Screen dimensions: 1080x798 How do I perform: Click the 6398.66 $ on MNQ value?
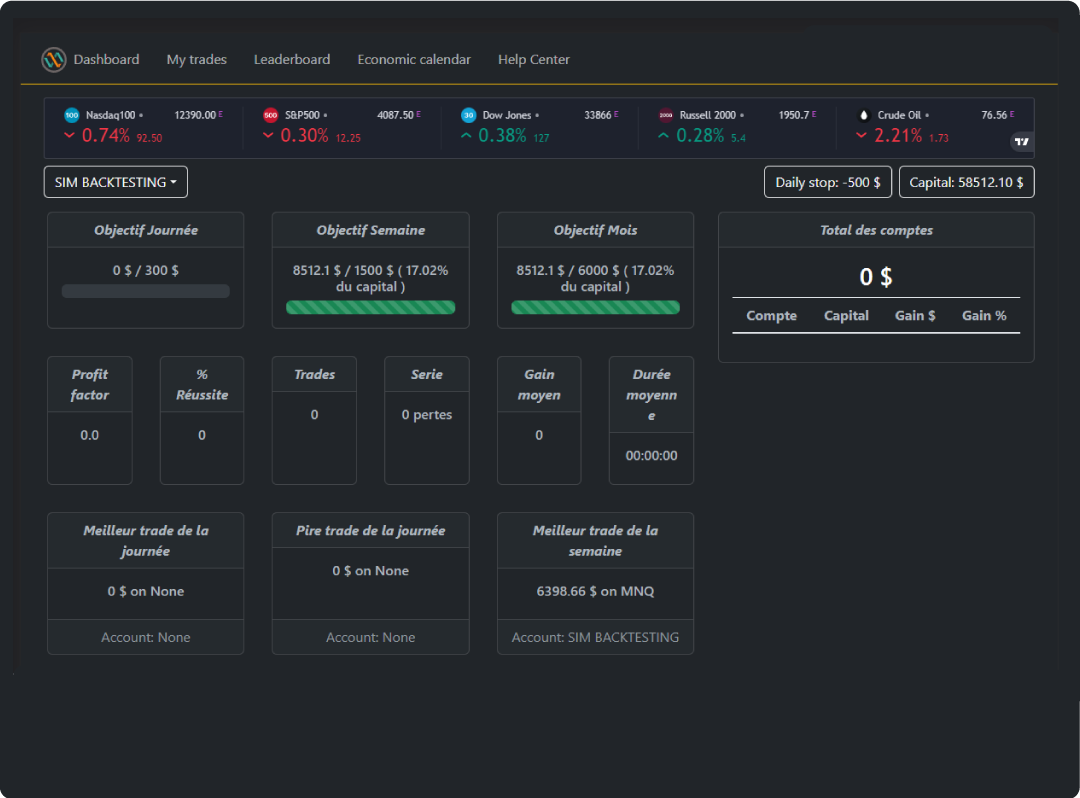(x=595, y=591)
